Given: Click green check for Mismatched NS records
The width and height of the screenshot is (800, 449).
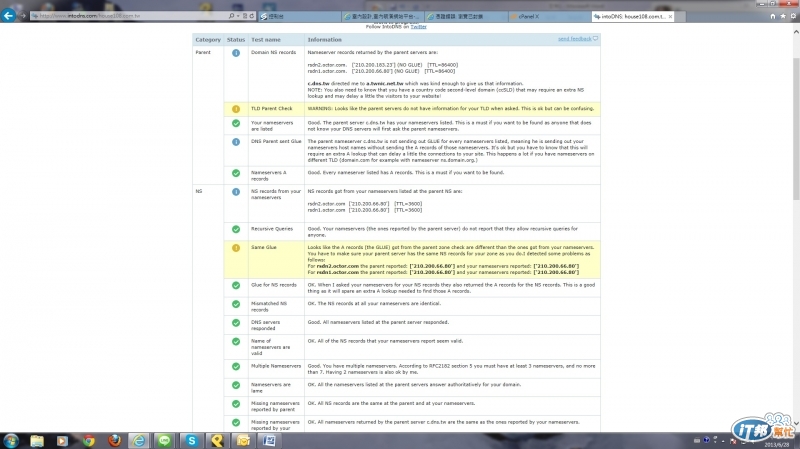Looking at the screenshot, I should click(236, 304).
